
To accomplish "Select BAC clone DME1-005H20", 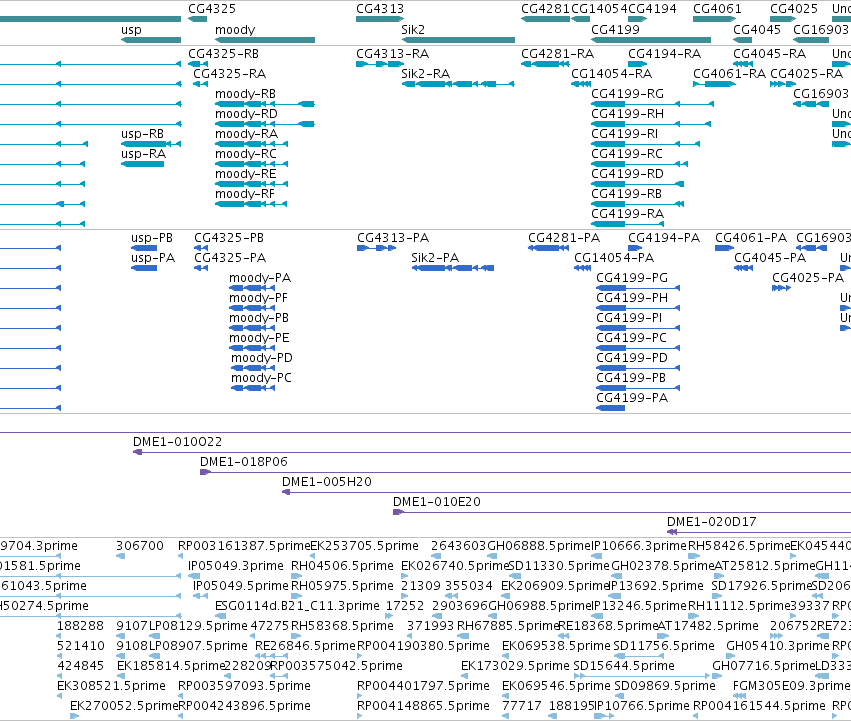I will [x=327, y=482].
